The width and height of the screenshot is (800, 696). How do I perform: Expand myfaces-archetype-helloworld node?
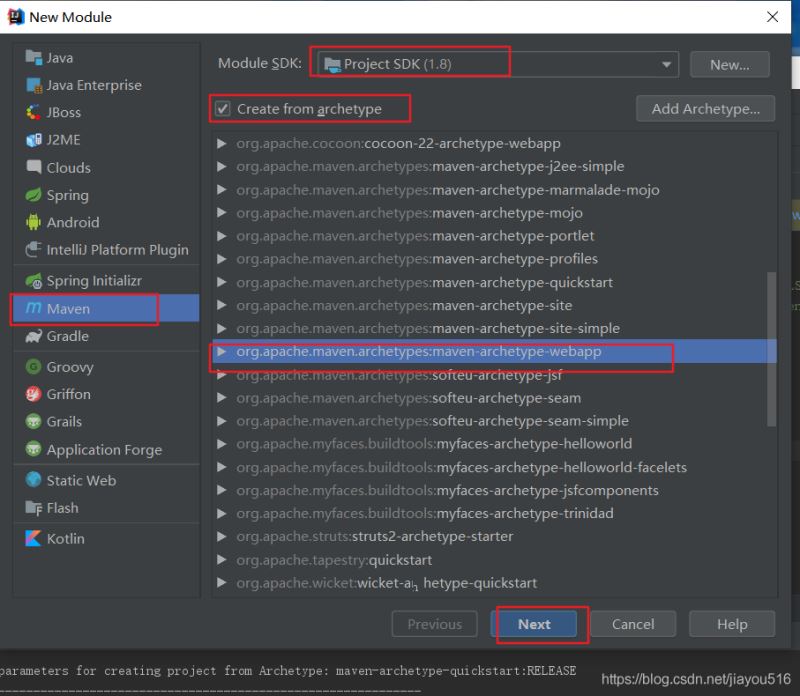coord(221,444)
